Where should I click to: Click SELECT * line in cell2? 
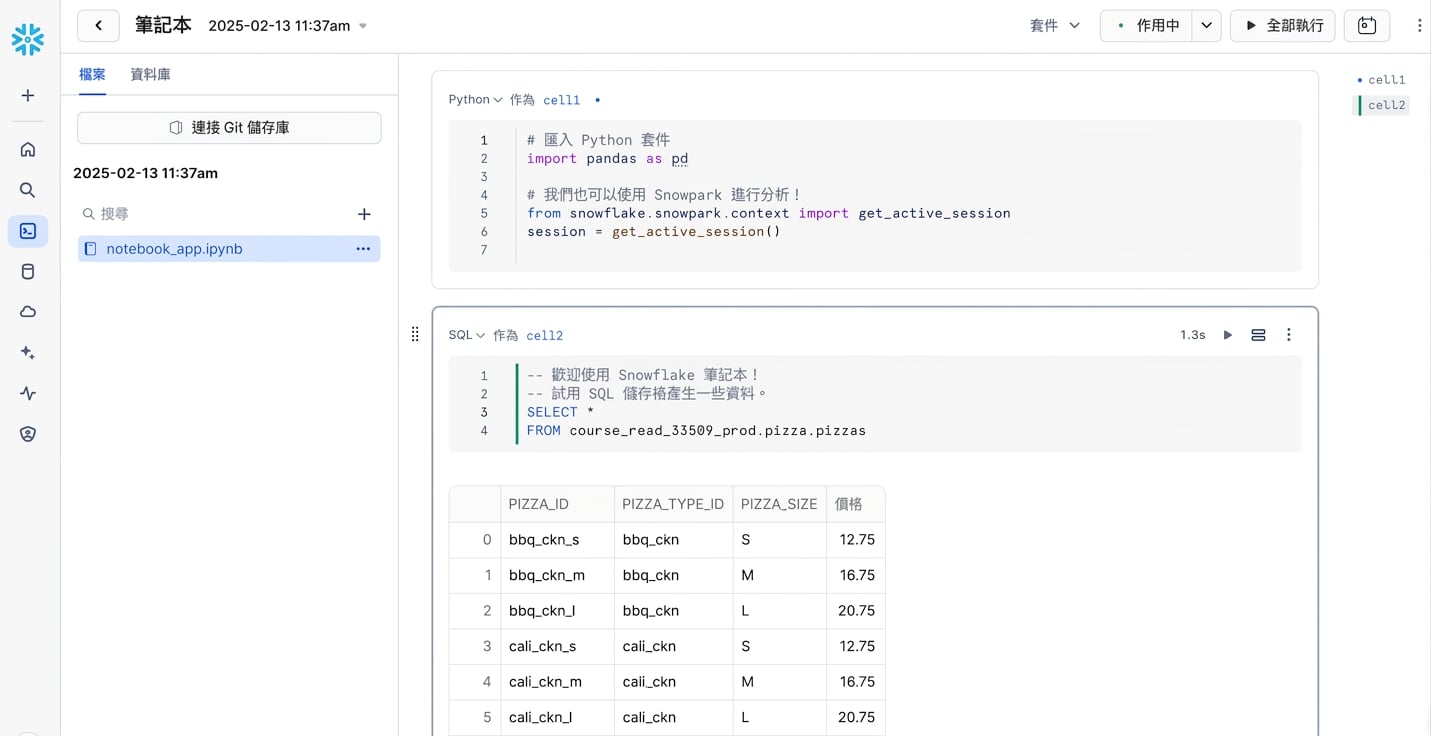(x=561, y=412)
